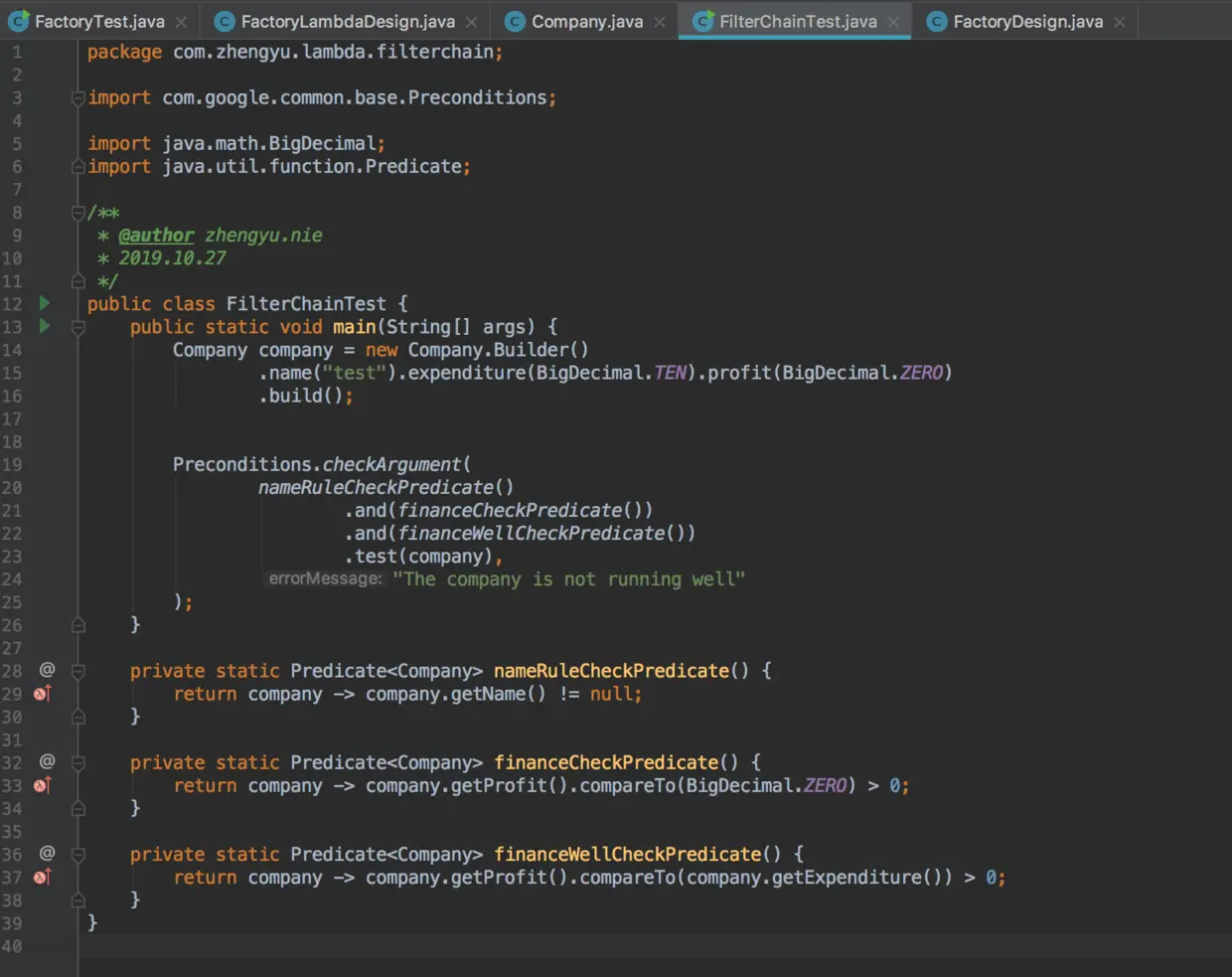The image size is (1232, 977).
Task: Click the fold end marker on line 11
Action: pyautogui.click(x=77, y=281)
